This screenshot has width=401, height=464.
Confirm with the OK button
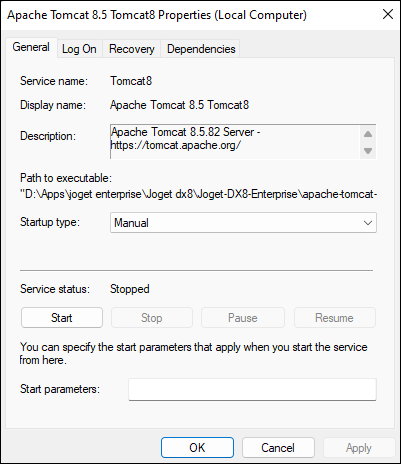click(x=197, y=448)
